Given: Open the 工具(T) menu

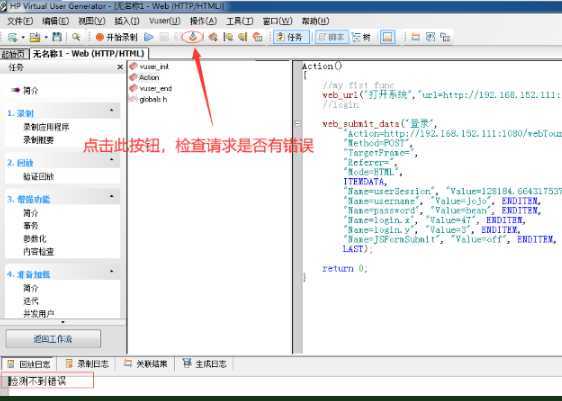Looking at the screenshot, I should pyautogui.click(x=239, y=21).
